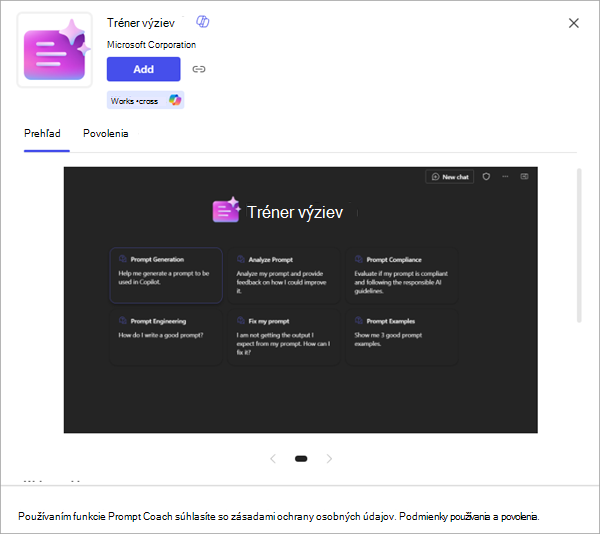Click the Tréner výziev app logo icon
600x534 pixels.
click(x=55, y=50)
